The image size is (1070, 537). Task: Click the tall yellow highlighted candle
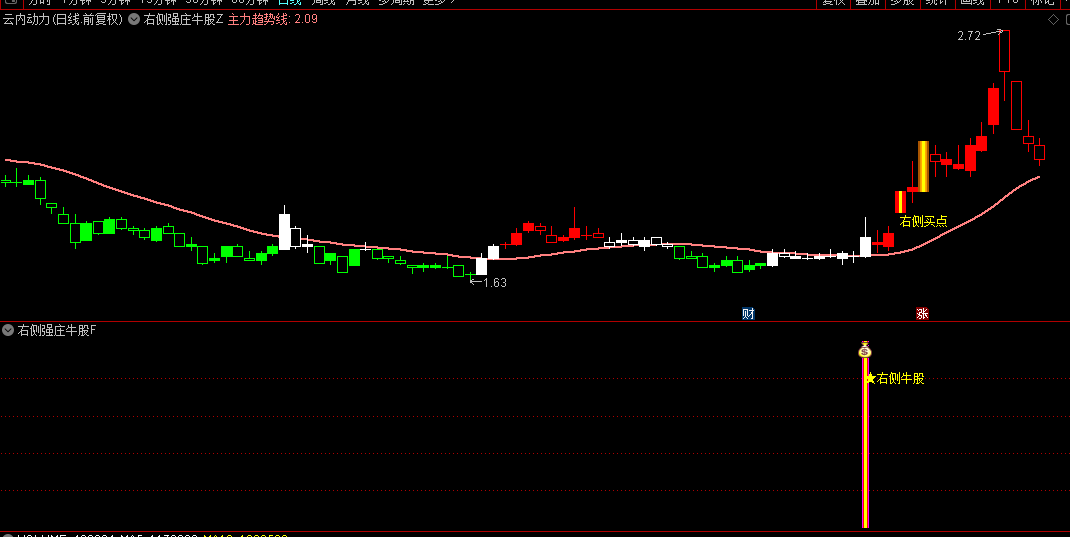(x=923, y=166)
